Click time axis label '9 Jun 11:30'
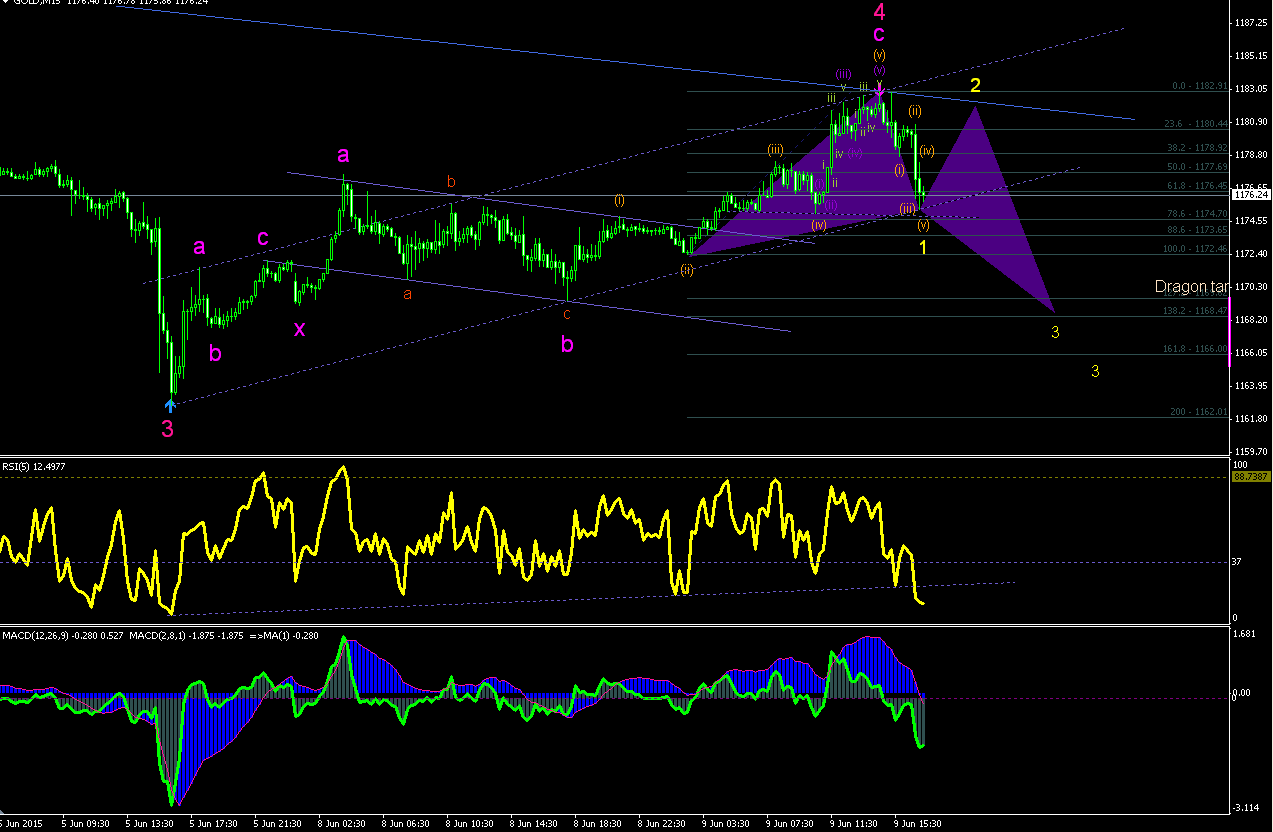 tap(852, 823)
